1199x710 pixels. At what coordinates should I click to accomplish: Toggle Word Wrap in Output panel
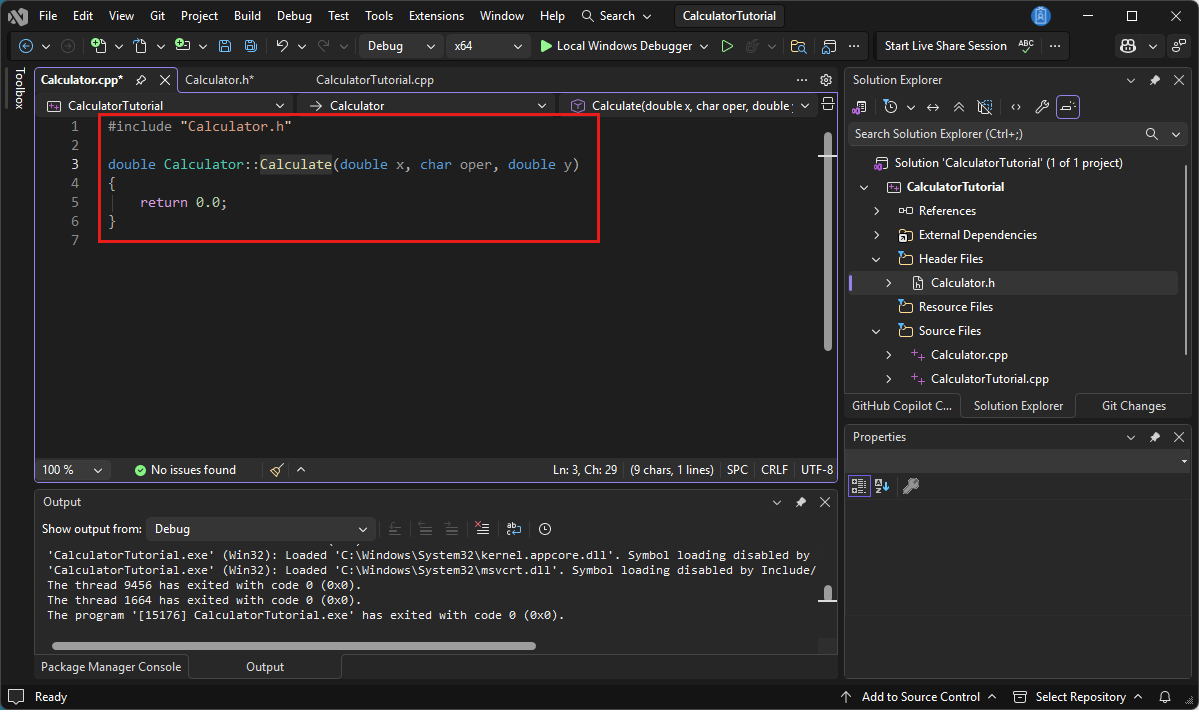tap(514, 529)
